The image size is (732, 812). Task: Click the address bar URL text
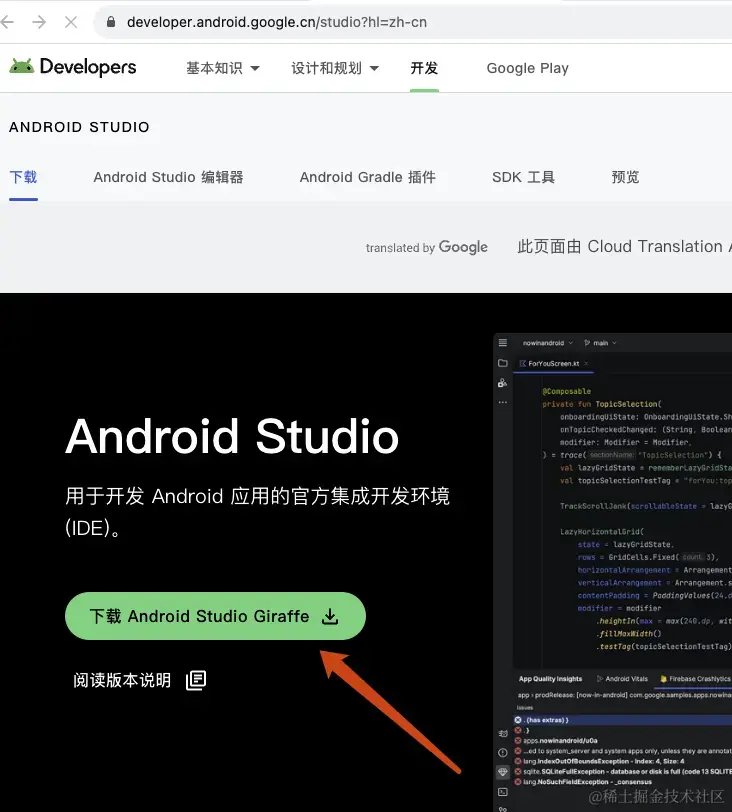pyautogui.click(x=277, y=22)
